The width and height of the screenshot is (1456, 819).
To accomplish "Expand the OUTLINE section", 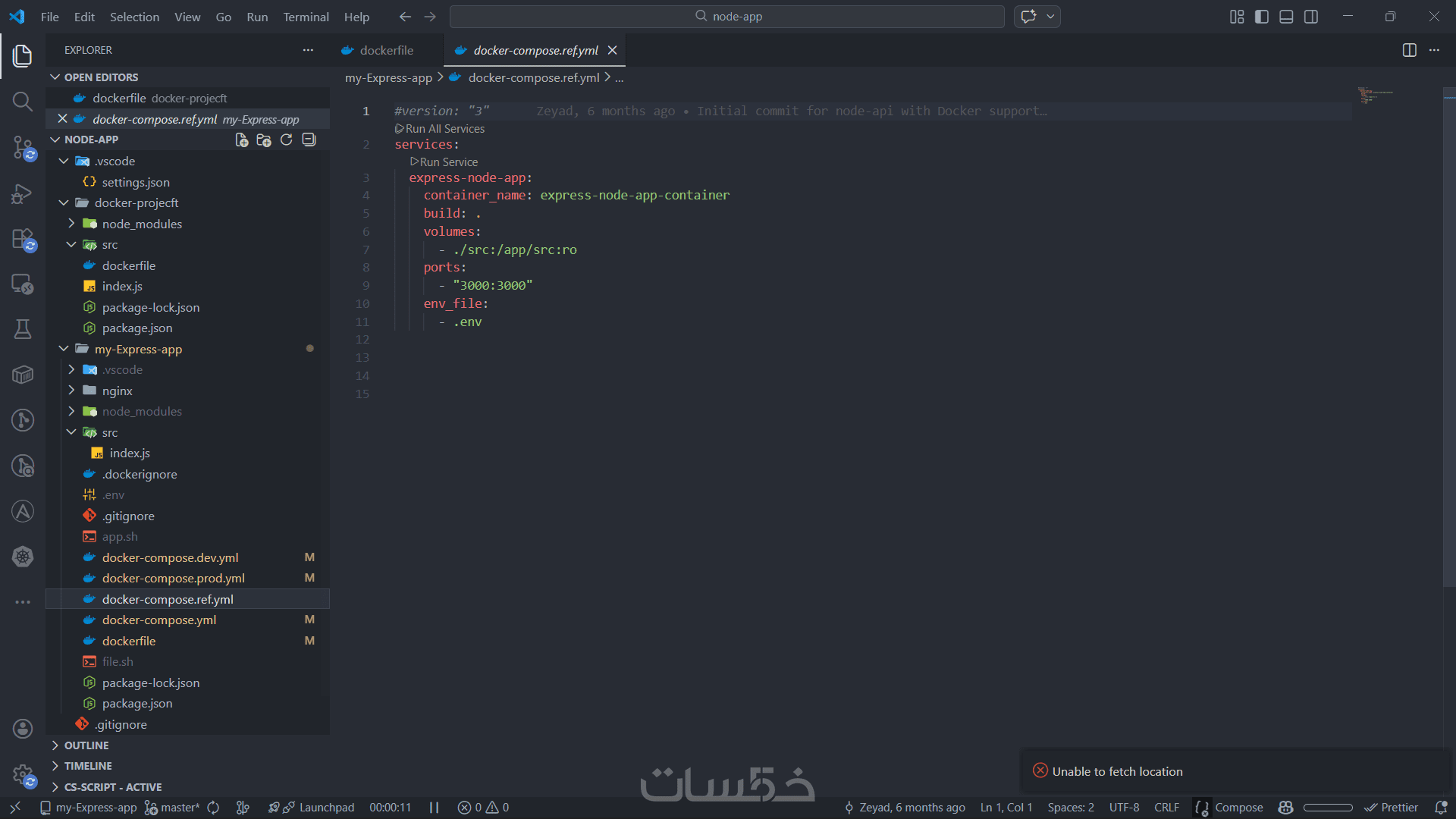I will [86, 745].
